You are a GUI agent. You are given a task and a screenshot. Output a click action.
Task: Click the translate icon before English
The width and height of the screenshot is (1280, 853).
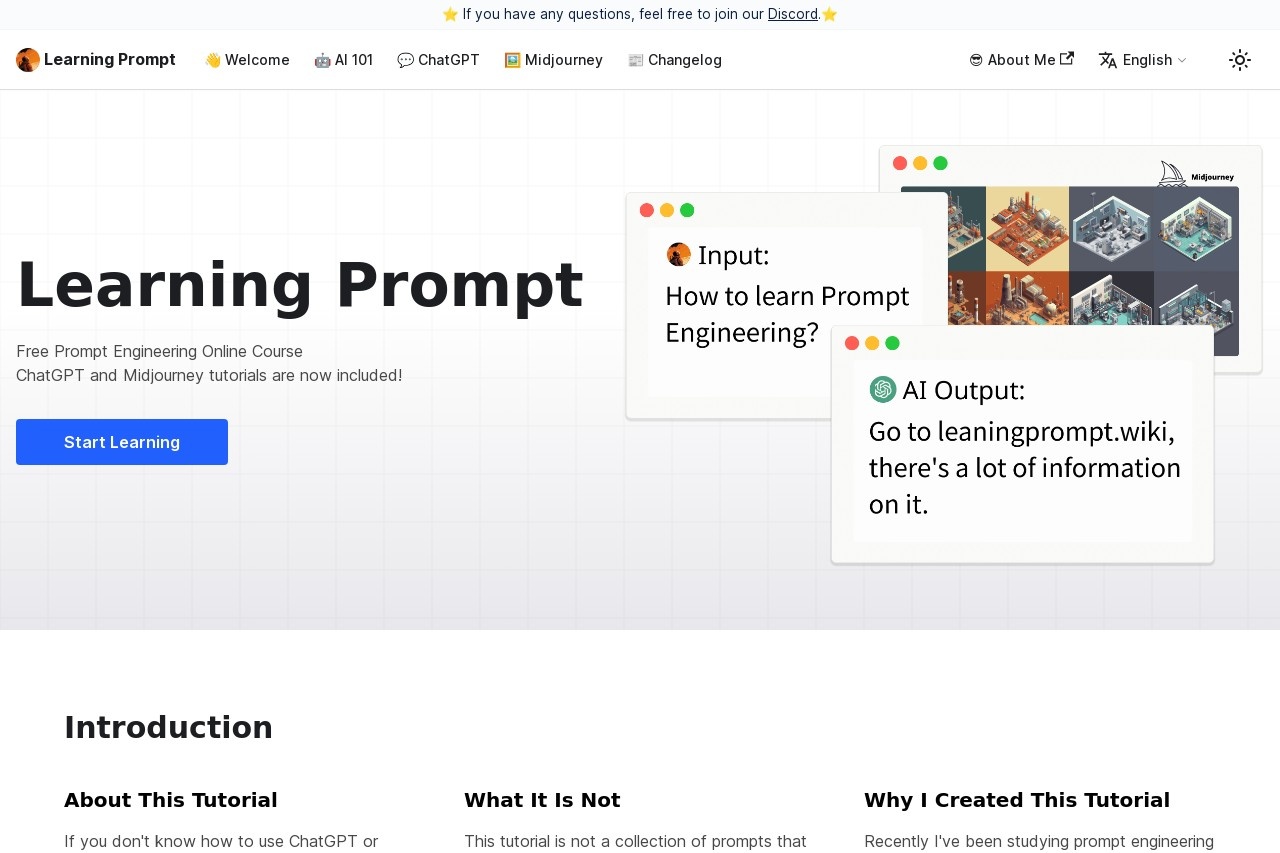point(1108,60)
